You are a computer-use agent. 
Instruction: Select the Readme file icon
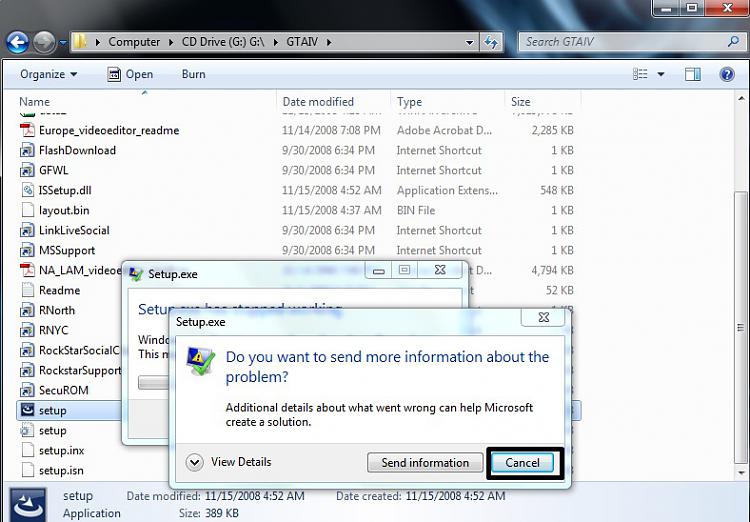[x=28, y=290]
